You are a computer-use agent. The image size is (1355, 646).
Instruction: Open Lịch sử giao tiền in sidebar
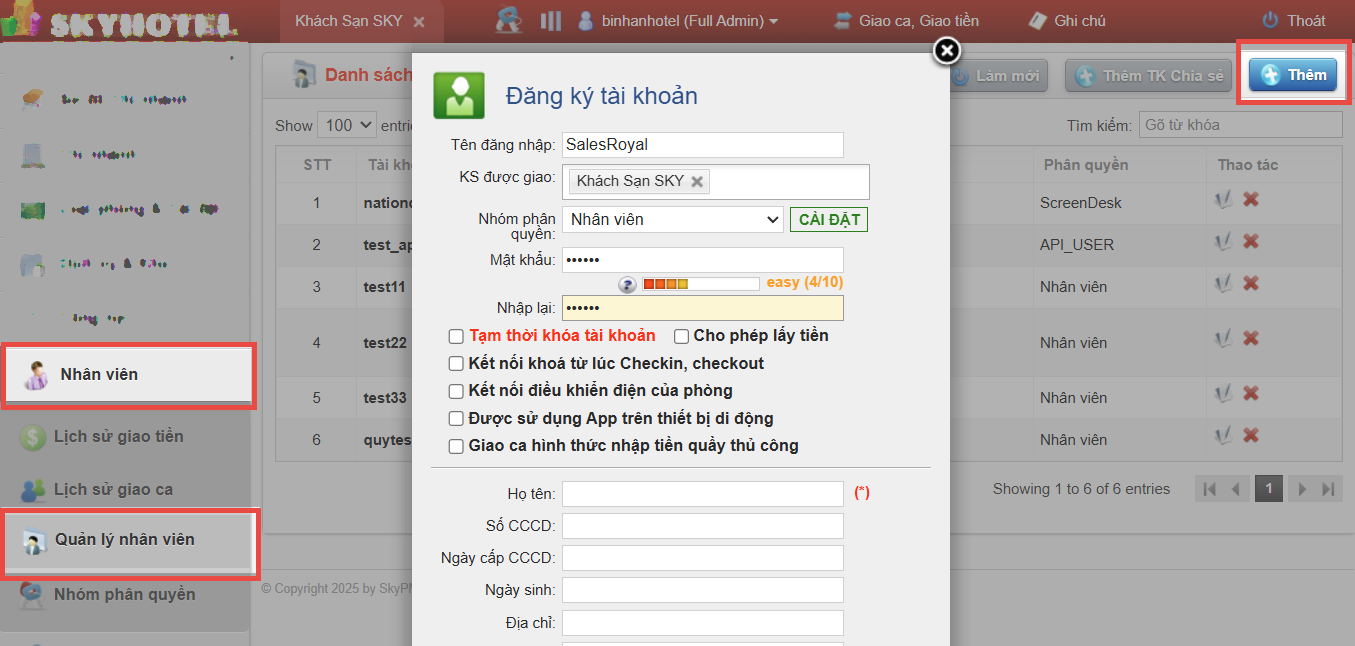(x=118, y=436)
